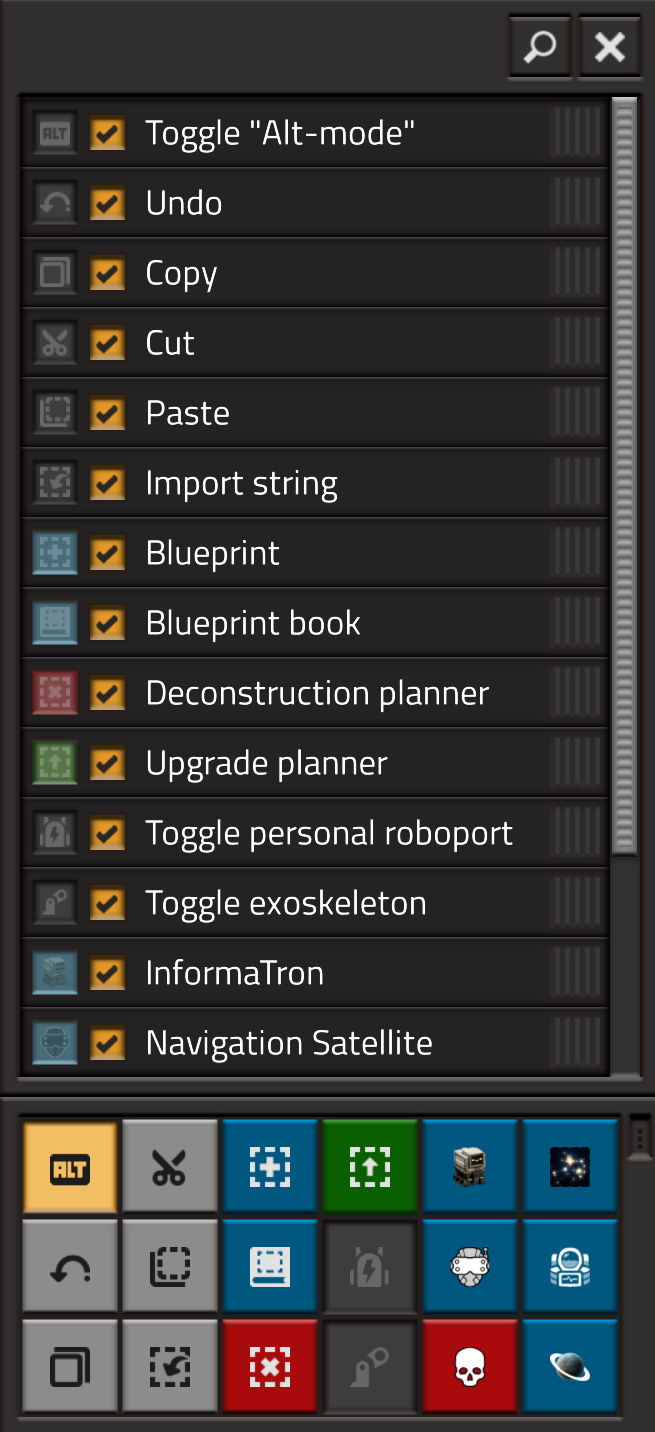
Task: Click the drag handle on the Paste row
Action: (577, 413)
